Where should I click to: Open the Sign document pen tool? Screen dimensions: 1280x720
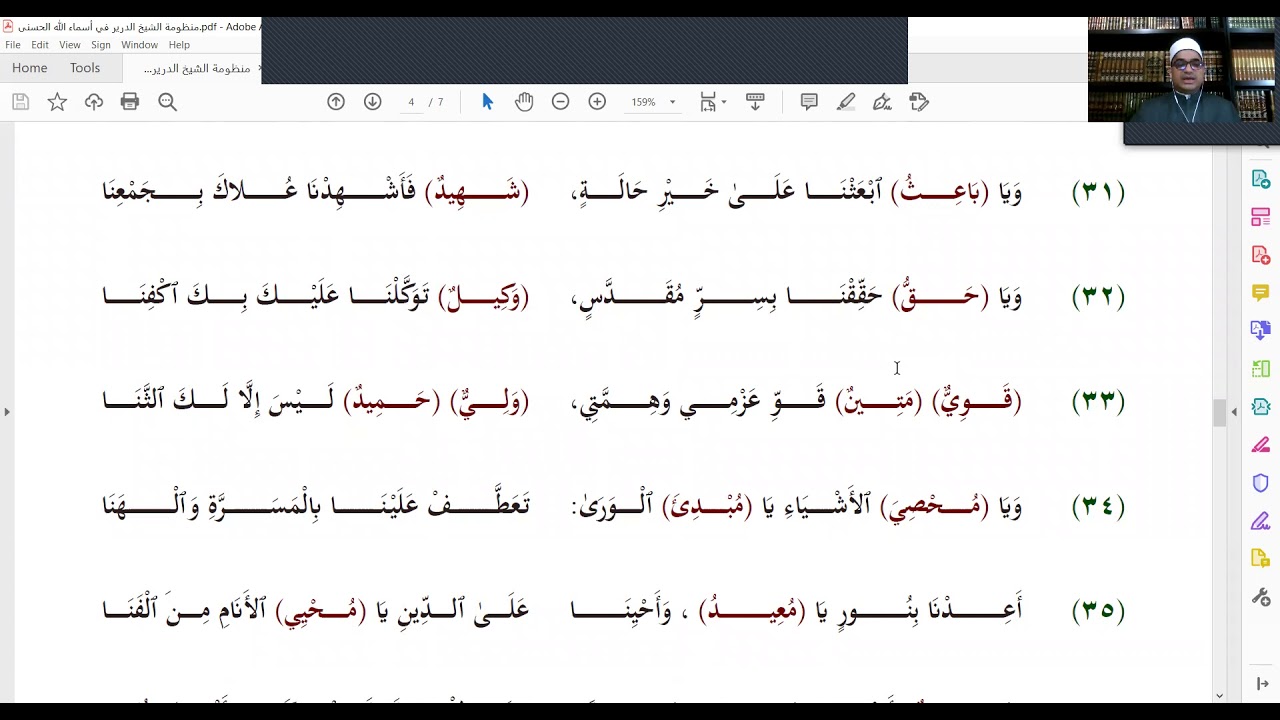point(882,102)
